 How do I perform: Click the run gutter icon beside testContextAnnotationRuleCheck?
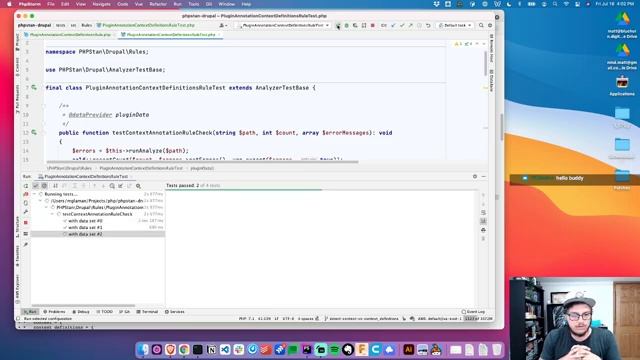click(x=34, y=132)
